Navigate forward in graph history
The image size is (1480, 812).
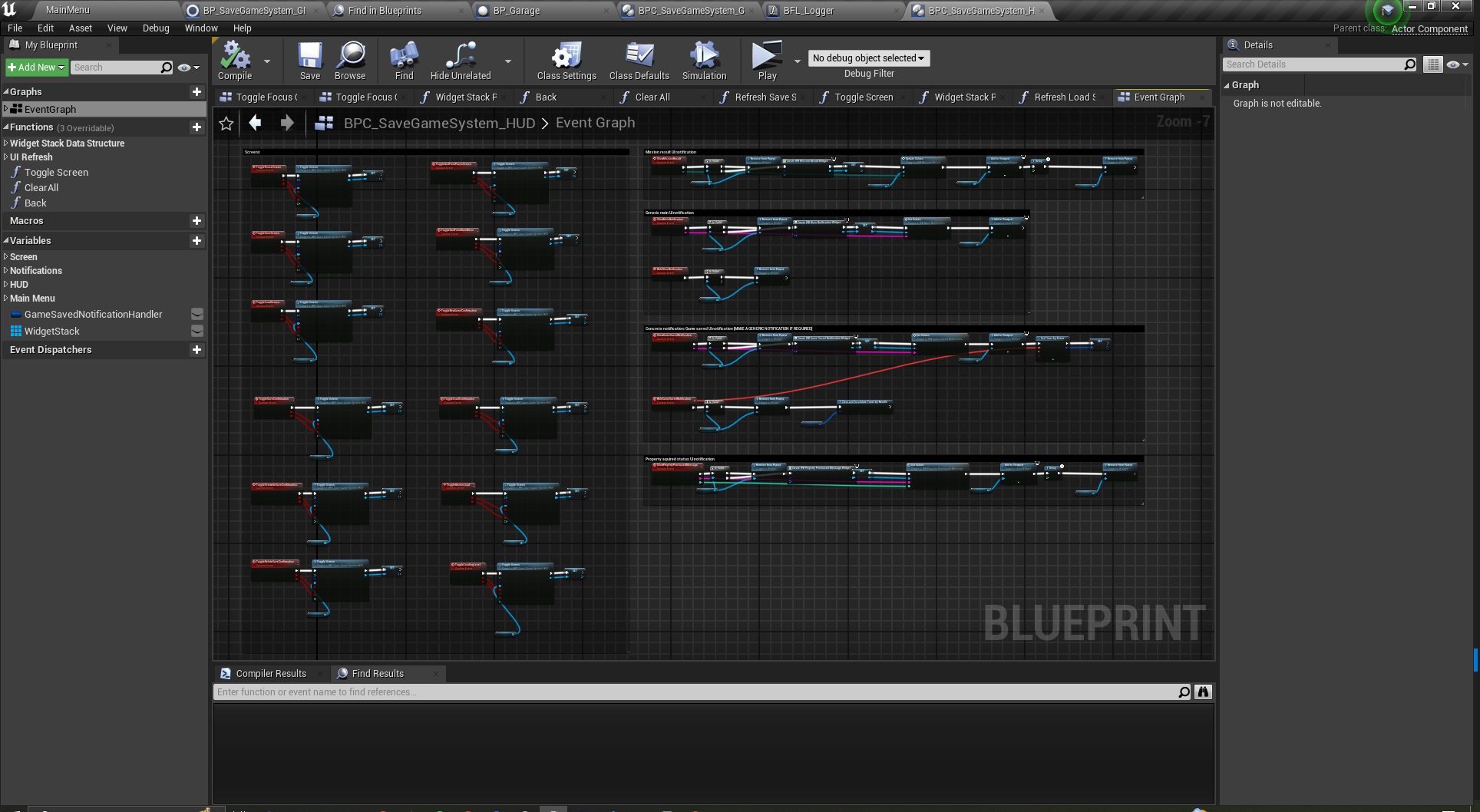pos(287,123)
